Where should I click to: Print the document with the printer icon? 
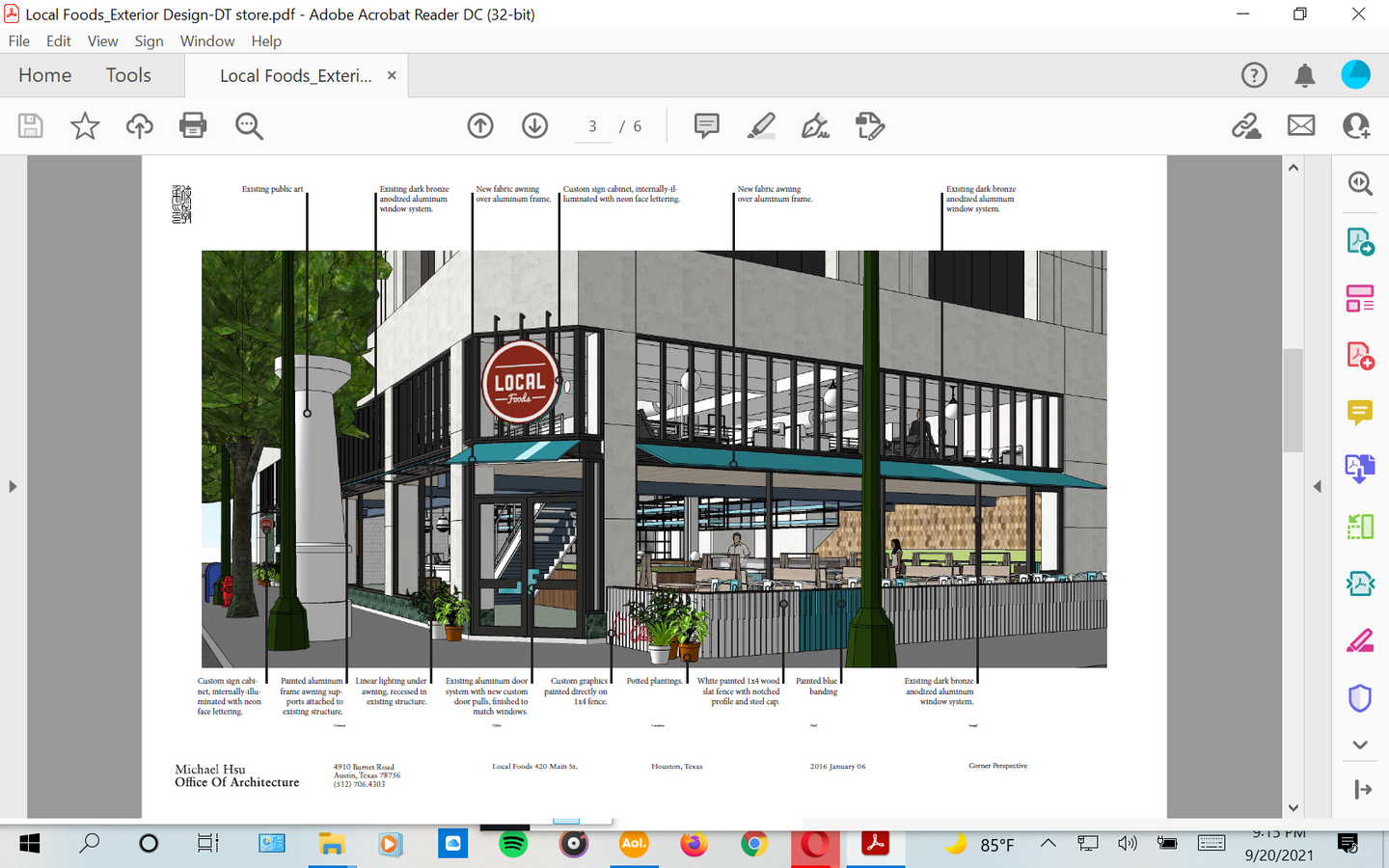pos(193,125)
